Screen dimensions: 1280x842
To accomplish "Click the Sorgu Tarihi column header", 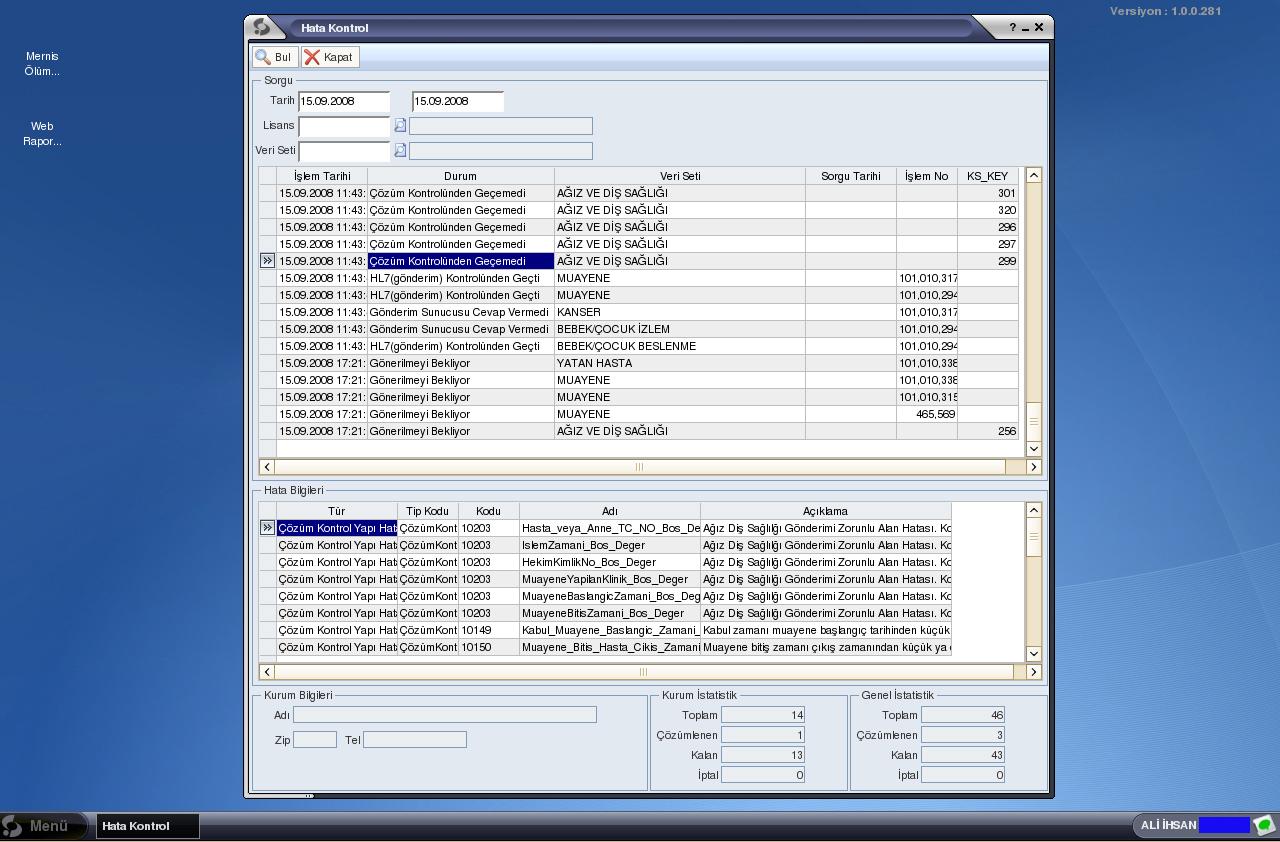I will point(850,176).
